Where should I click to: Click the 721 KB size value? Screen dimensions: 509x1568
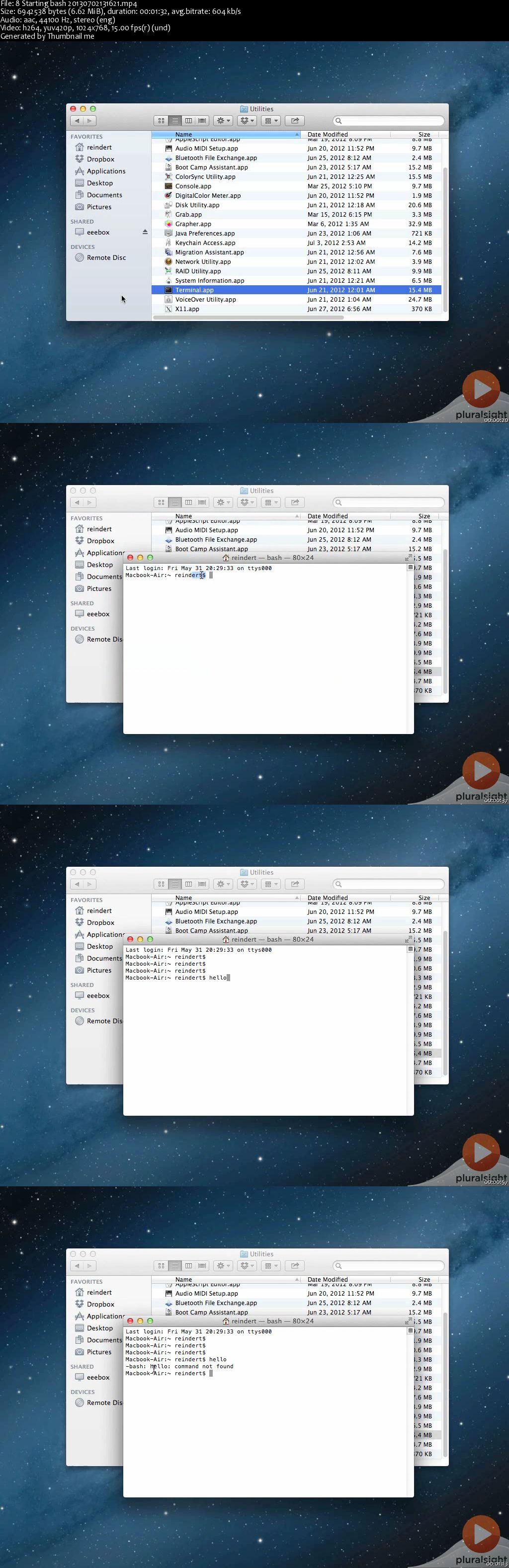point(422,233)
